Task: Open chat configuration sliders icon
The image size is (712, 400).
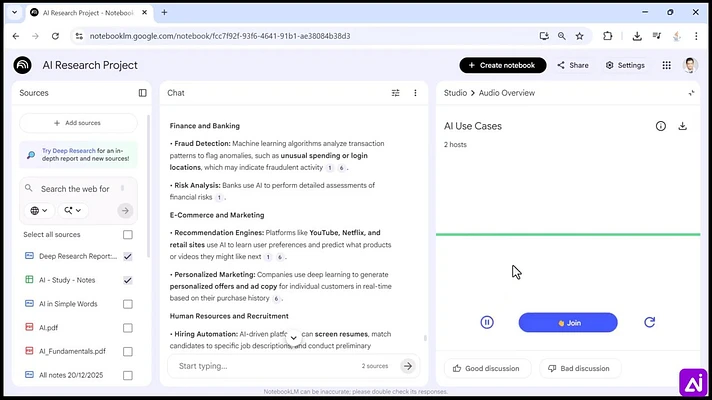Action: (x=396, y=93)
